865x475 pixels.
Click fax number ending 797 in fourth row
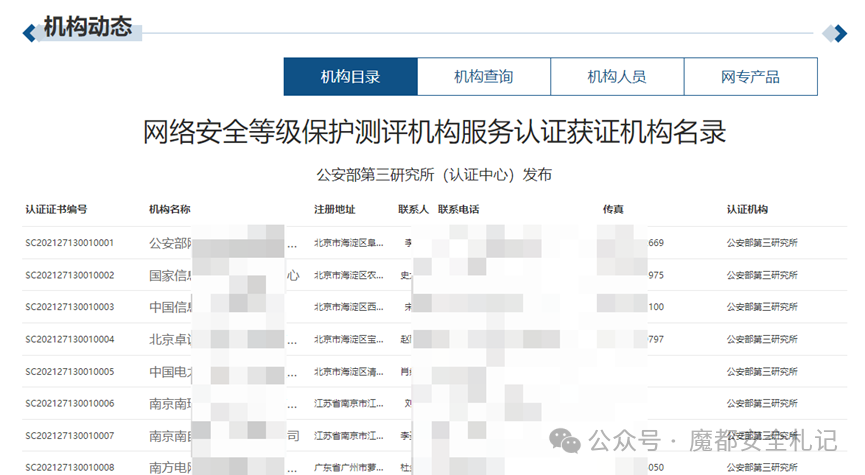pos(656,339)
